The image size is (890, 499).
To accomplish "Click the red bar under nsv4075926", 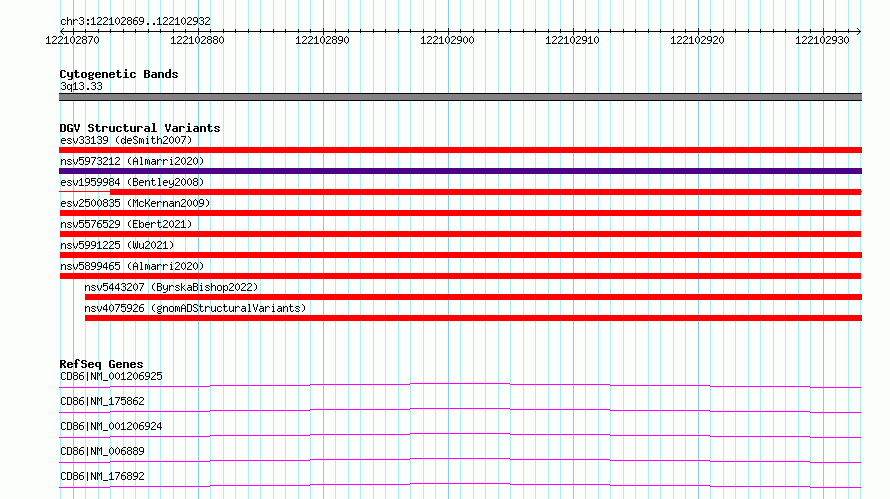I will (473, 318).
